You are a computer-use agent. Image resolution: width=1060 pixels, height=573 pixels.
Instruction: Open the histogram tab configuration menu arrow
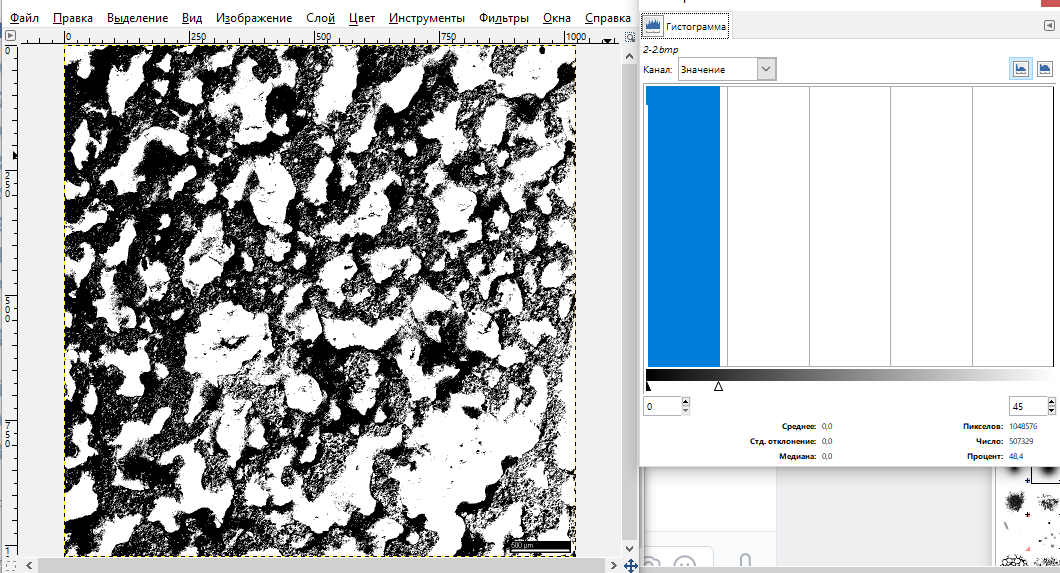click(1048, 24)
